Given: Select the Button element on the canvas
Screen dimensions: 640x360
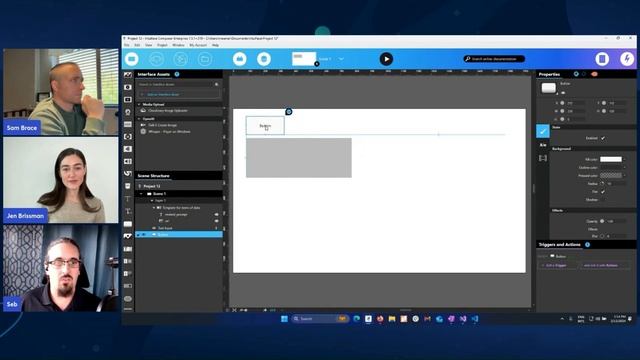Looking at the screenshot, I should tap(265, 126).
